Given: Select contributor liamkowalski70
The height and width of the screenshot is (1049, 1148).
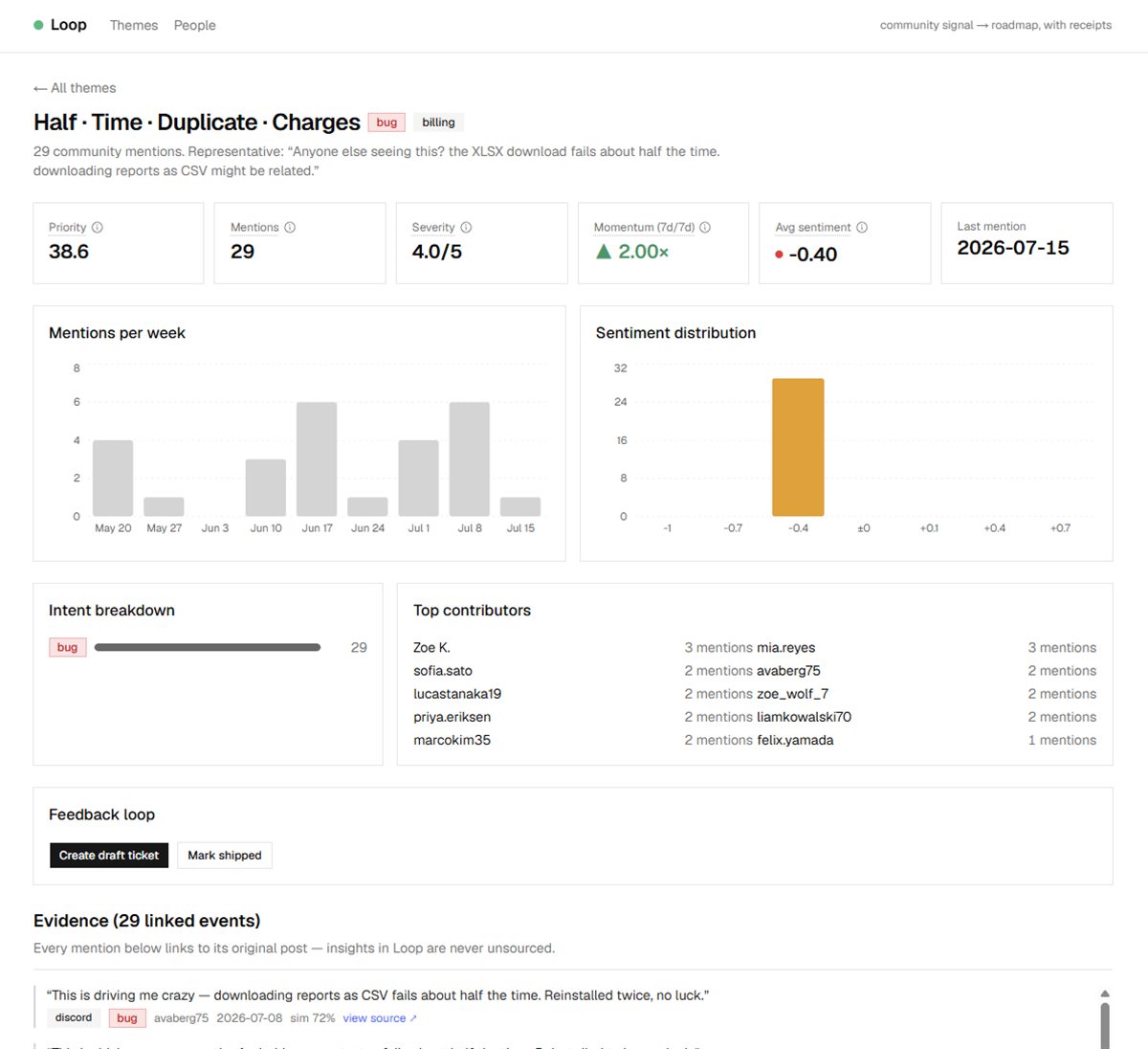Looking at the screenshot, I should point(804,717).
